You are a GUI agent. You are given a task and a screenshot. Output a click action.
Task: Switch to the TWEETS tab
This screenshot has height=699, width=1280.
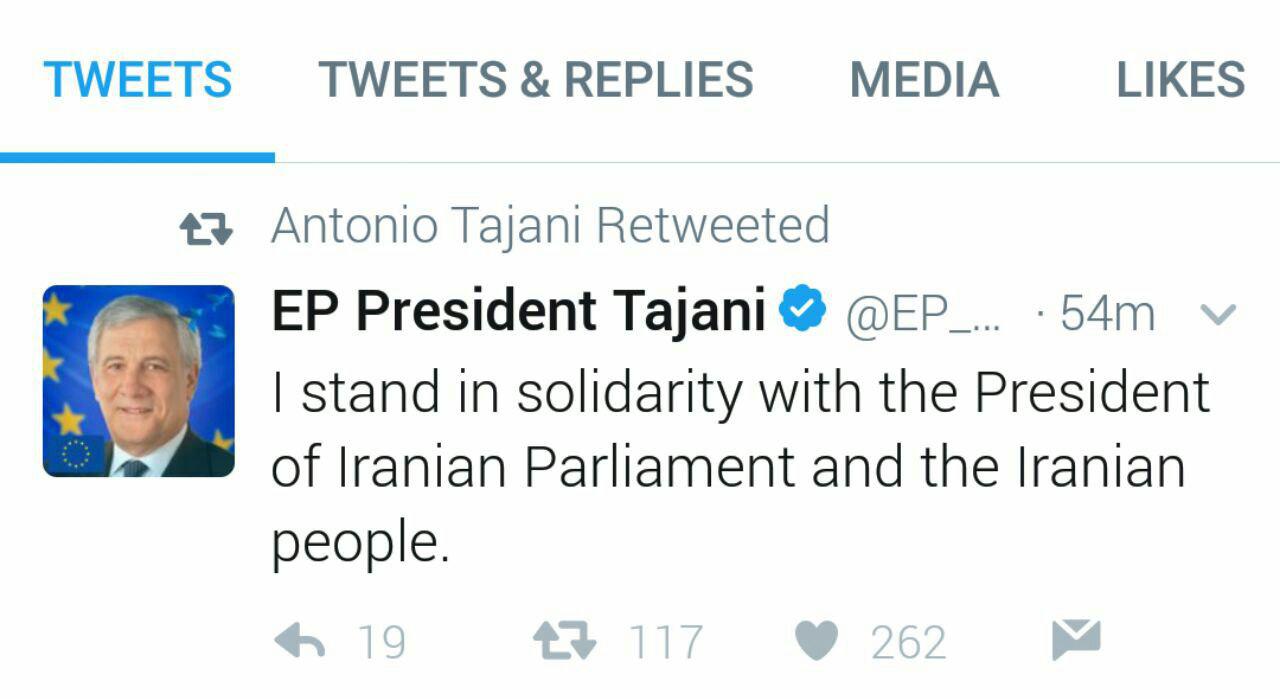(x=138, y=80)
